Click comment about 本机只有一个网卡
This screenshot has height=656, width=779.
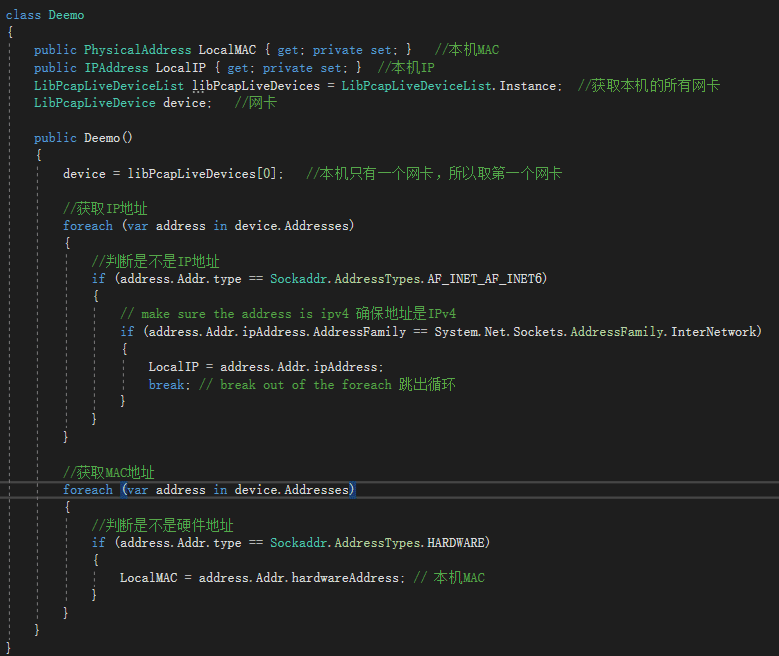[x=434, y=173]
